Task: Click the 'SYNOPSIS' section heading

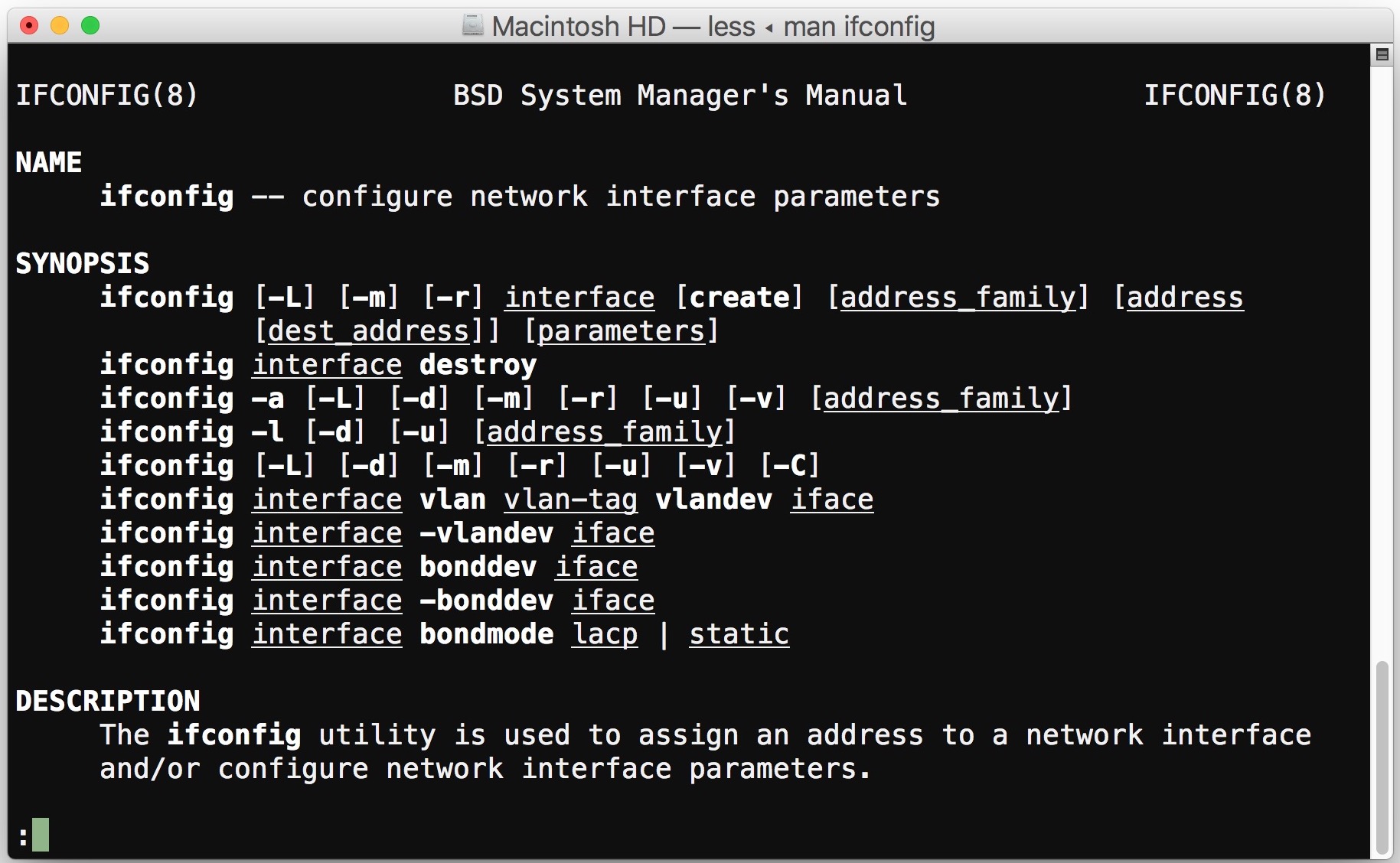Action: pyautogui.click(x=83, y=264)
